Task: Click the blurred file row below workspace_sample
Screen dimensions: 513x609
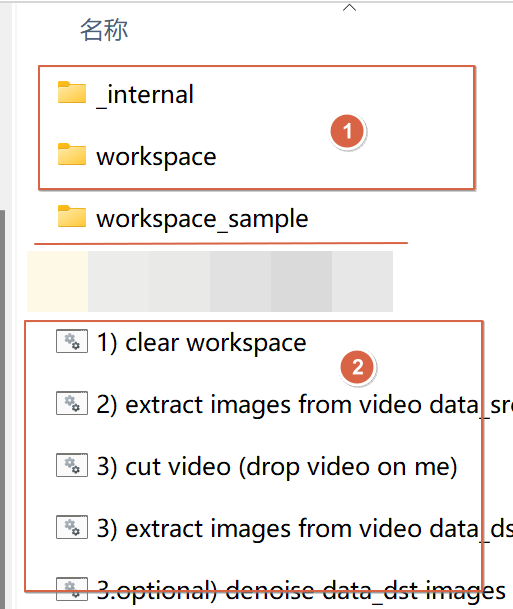Action: (x=210, y=281)
